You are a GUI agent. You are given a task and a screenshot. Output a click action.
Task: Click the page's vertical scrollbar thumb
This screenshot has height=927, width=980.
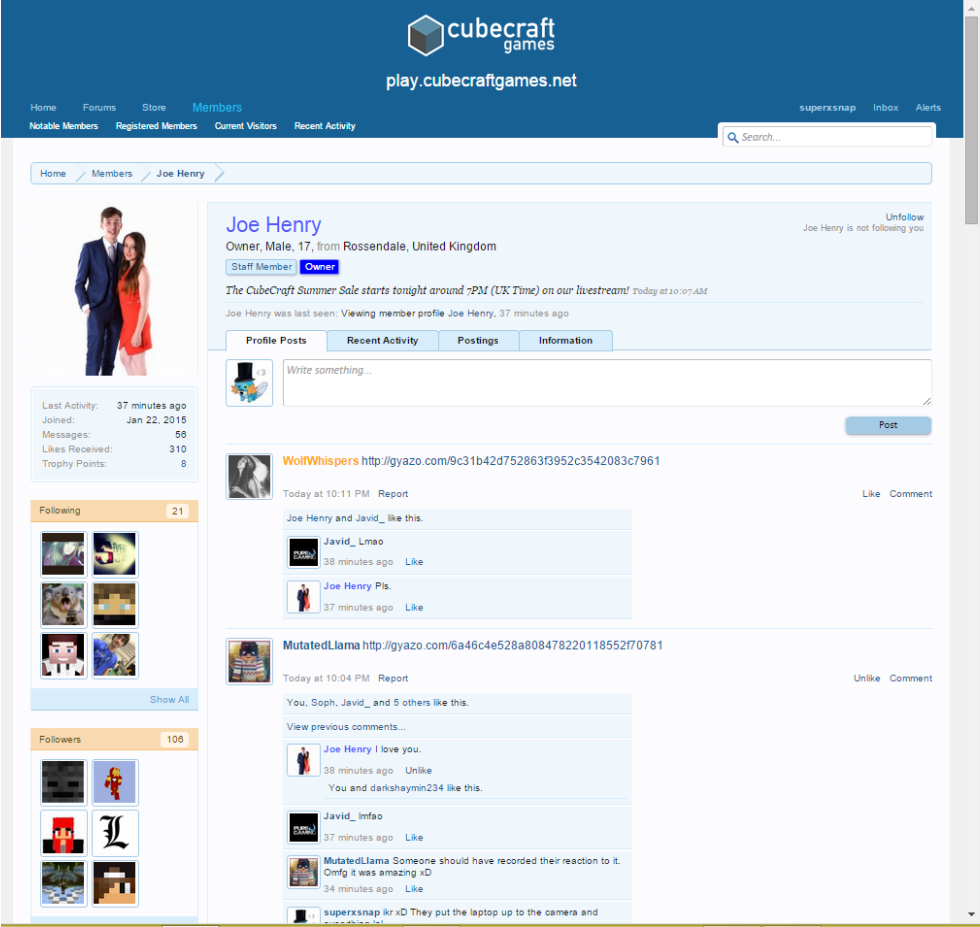[x=971, y=120]
